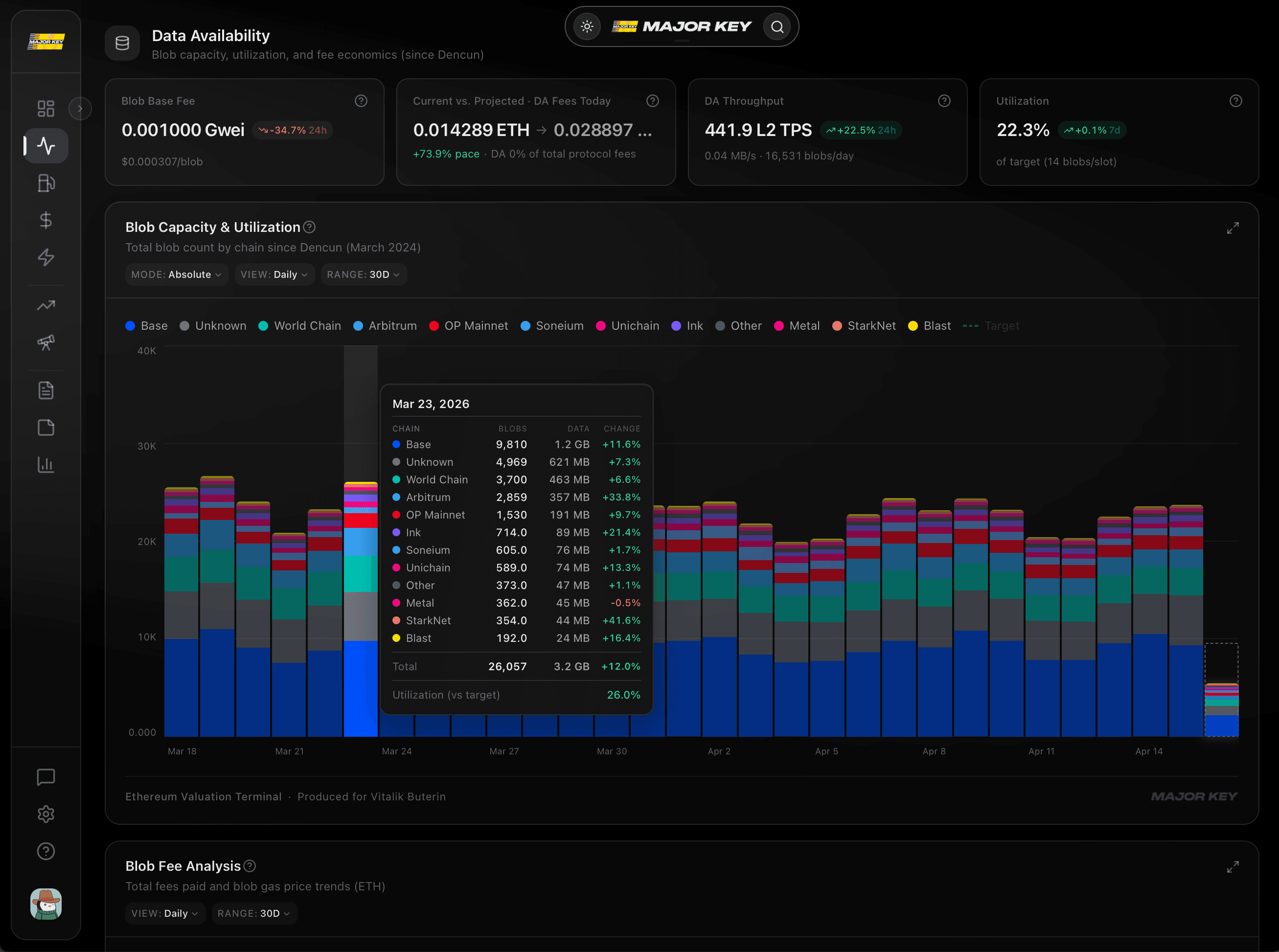This screenshot has height=952, width=1279.
Task: Toggle World Chain series in legend
Action: pos(300,326)
